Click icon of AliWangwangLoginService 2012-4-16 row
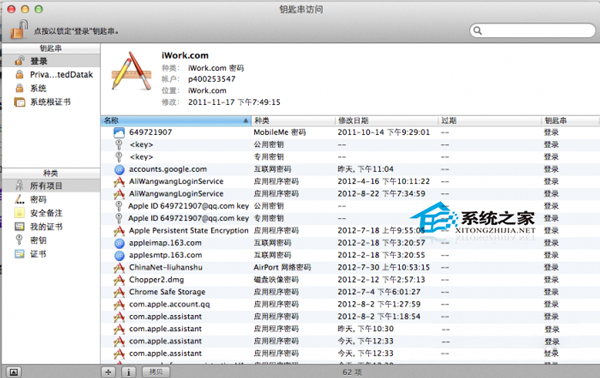This screenshot has width=600, height=378. [x=119, y=181]
